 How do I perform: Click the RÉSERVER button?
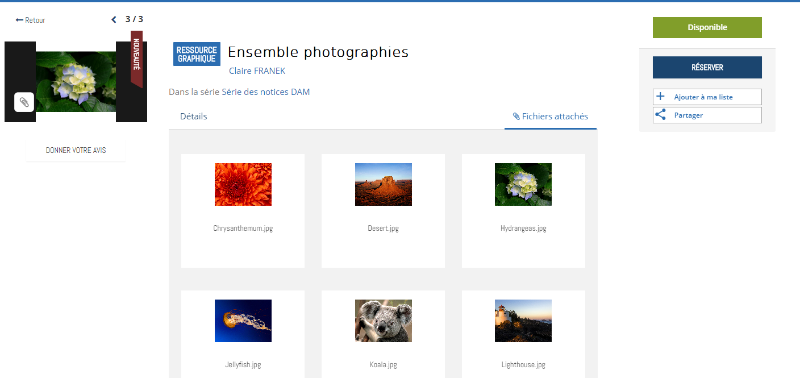(707, 67)
